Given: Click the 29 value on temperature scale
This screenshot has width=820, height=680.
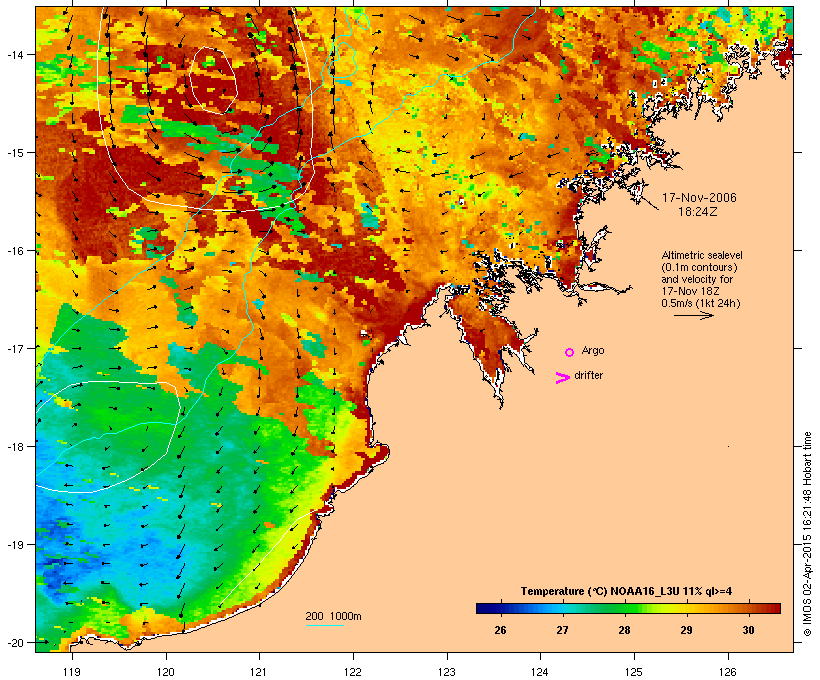Looking at the screenshot, I should tap(687, 630).
